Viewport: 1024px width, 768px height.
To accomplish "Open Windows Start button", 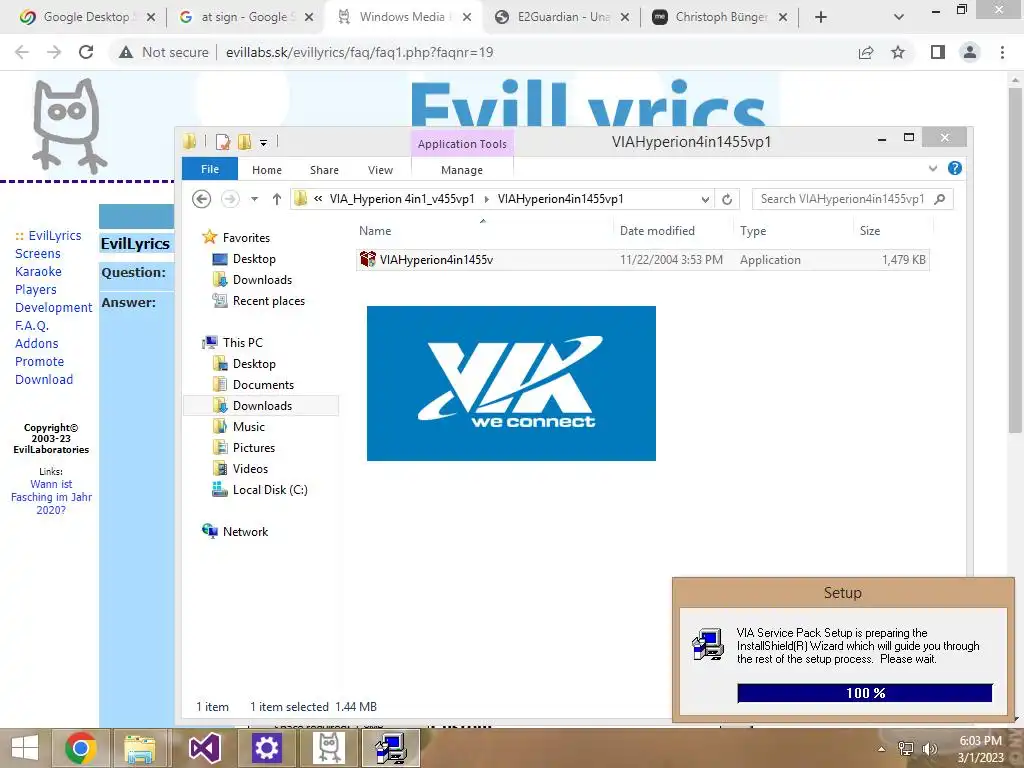I will 25,748.
